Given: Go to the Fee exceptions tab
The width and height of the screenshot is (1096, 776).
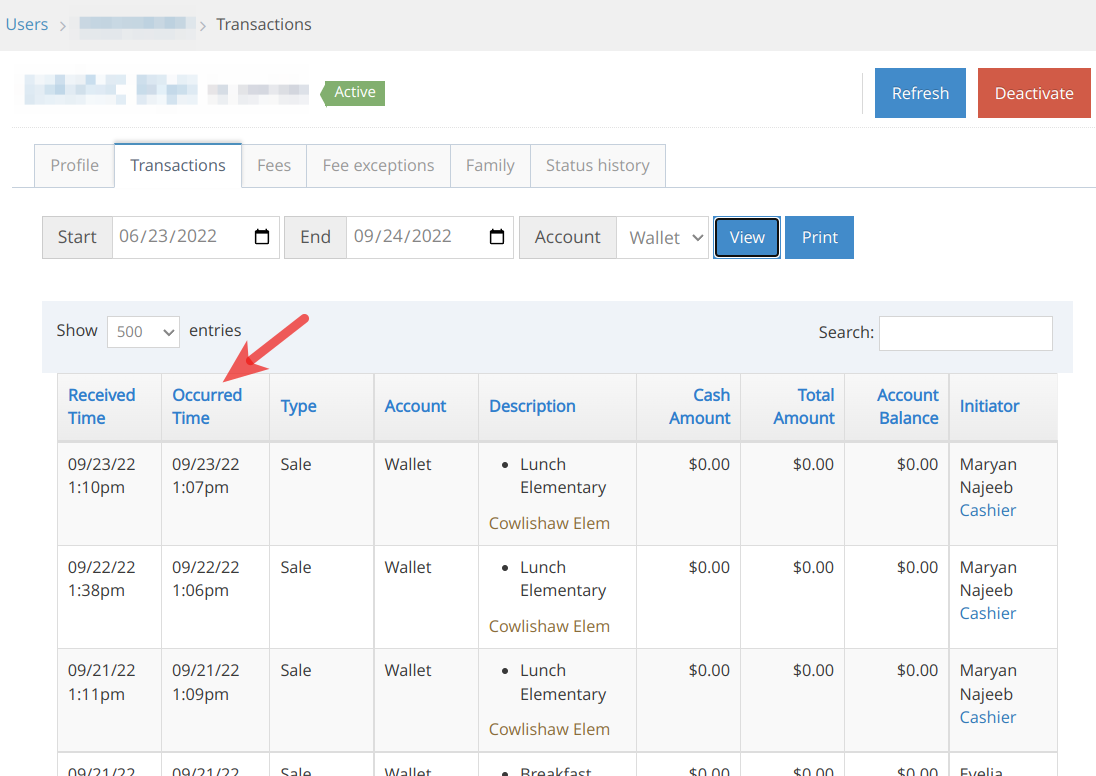Looking at the screenshot, I should point(378,166).
